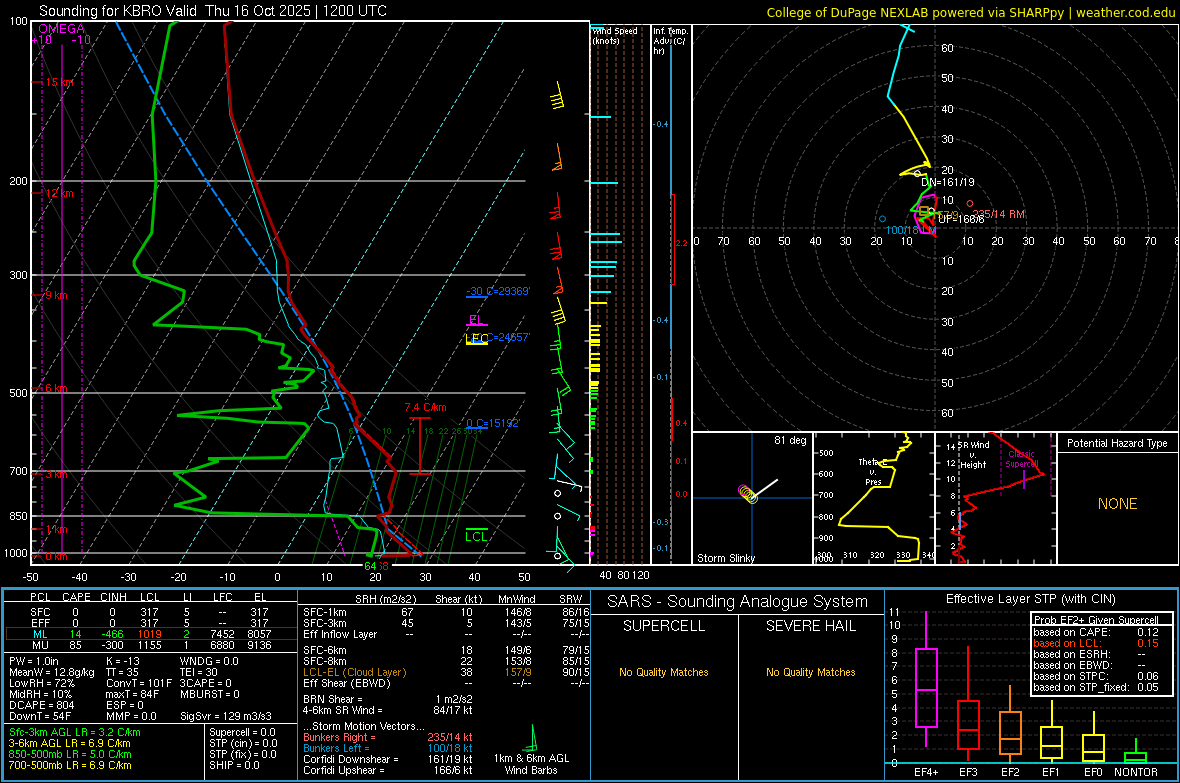
Task: Click the 'K = -13' index value
Action: click(123, 661)
